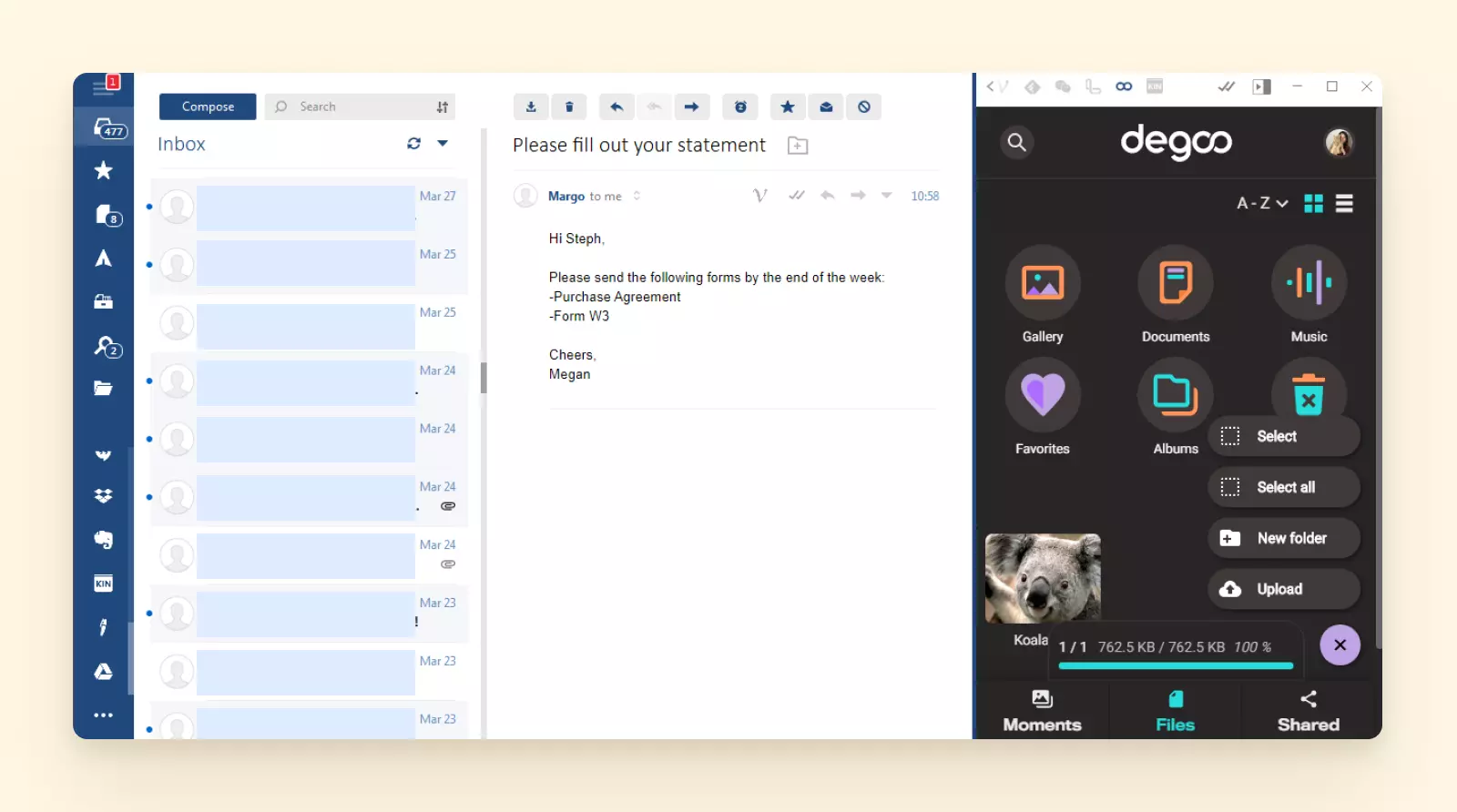Open the Albums category

click(1176, 407)
